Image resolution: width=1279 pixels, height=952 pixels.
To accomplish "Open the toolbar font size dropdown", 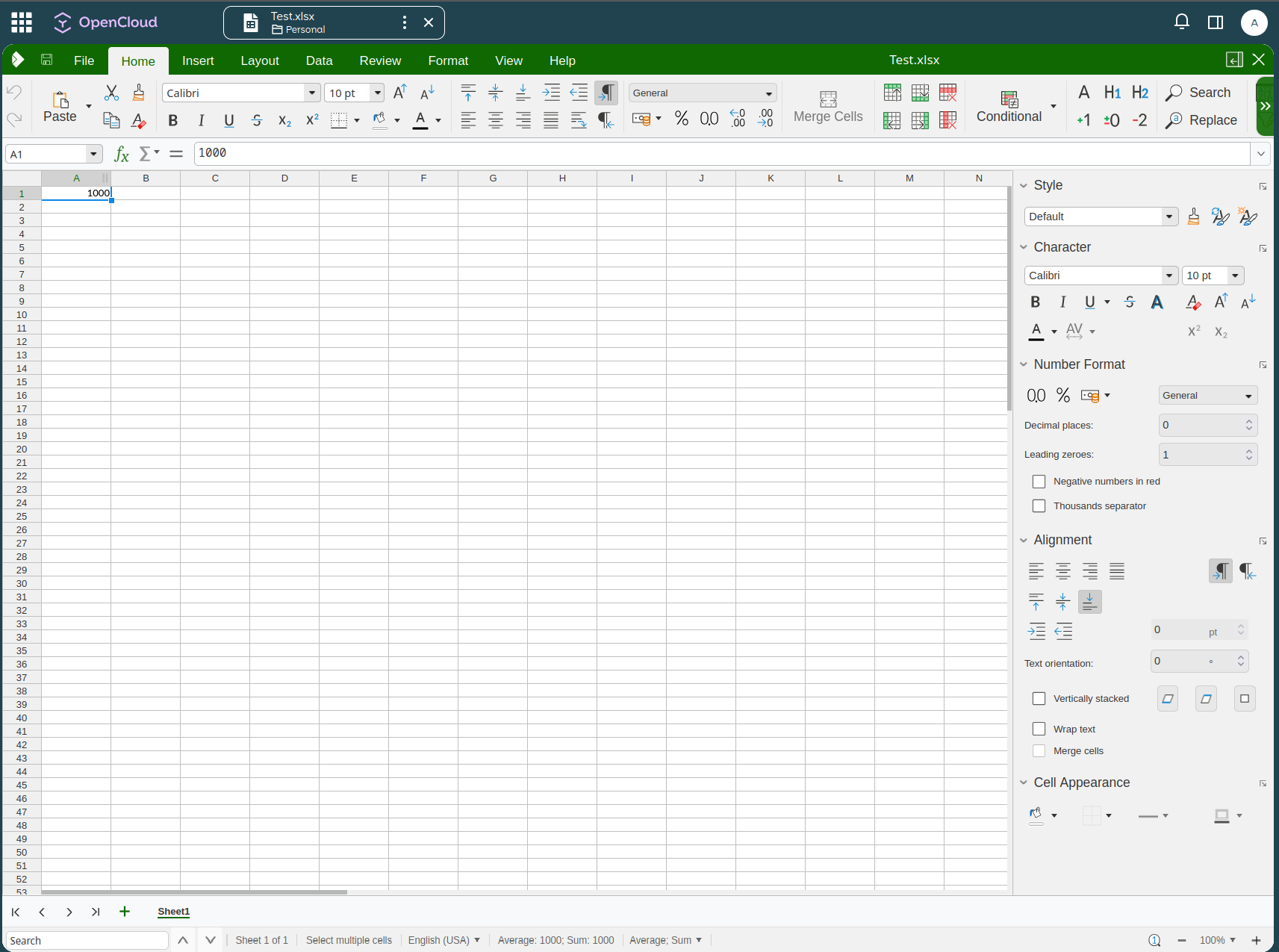I will [x=378, y=93].
